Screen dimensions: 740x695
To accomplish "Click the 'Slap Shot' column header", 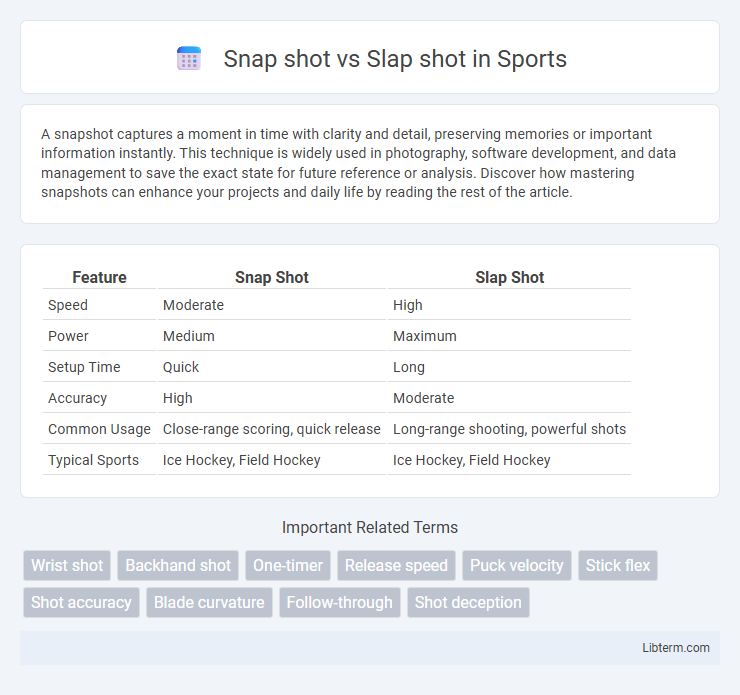I will click(x=510, y=277).
